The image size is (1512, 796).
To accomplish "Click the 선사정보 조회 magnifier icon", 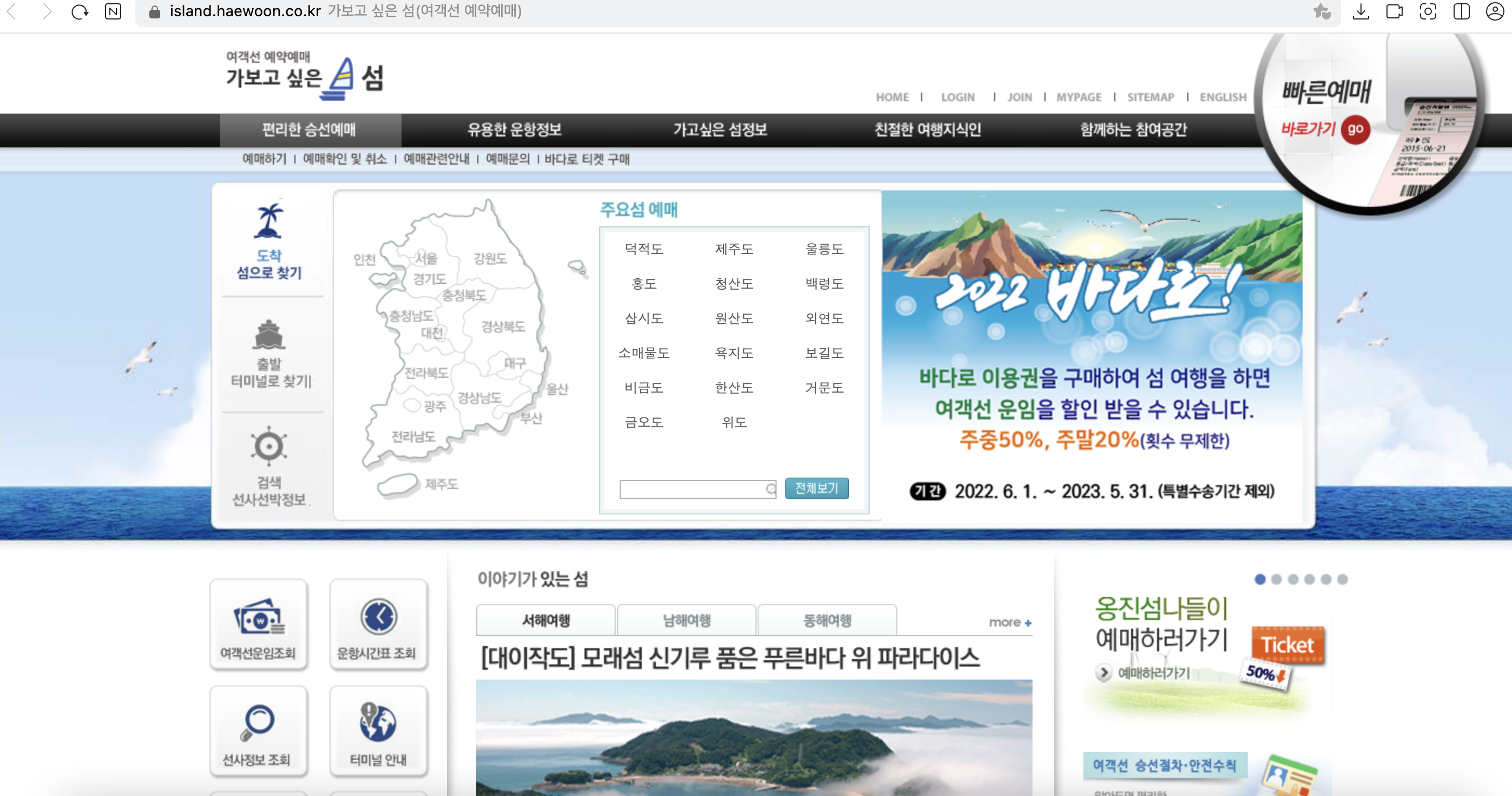I will click(257, 722).
